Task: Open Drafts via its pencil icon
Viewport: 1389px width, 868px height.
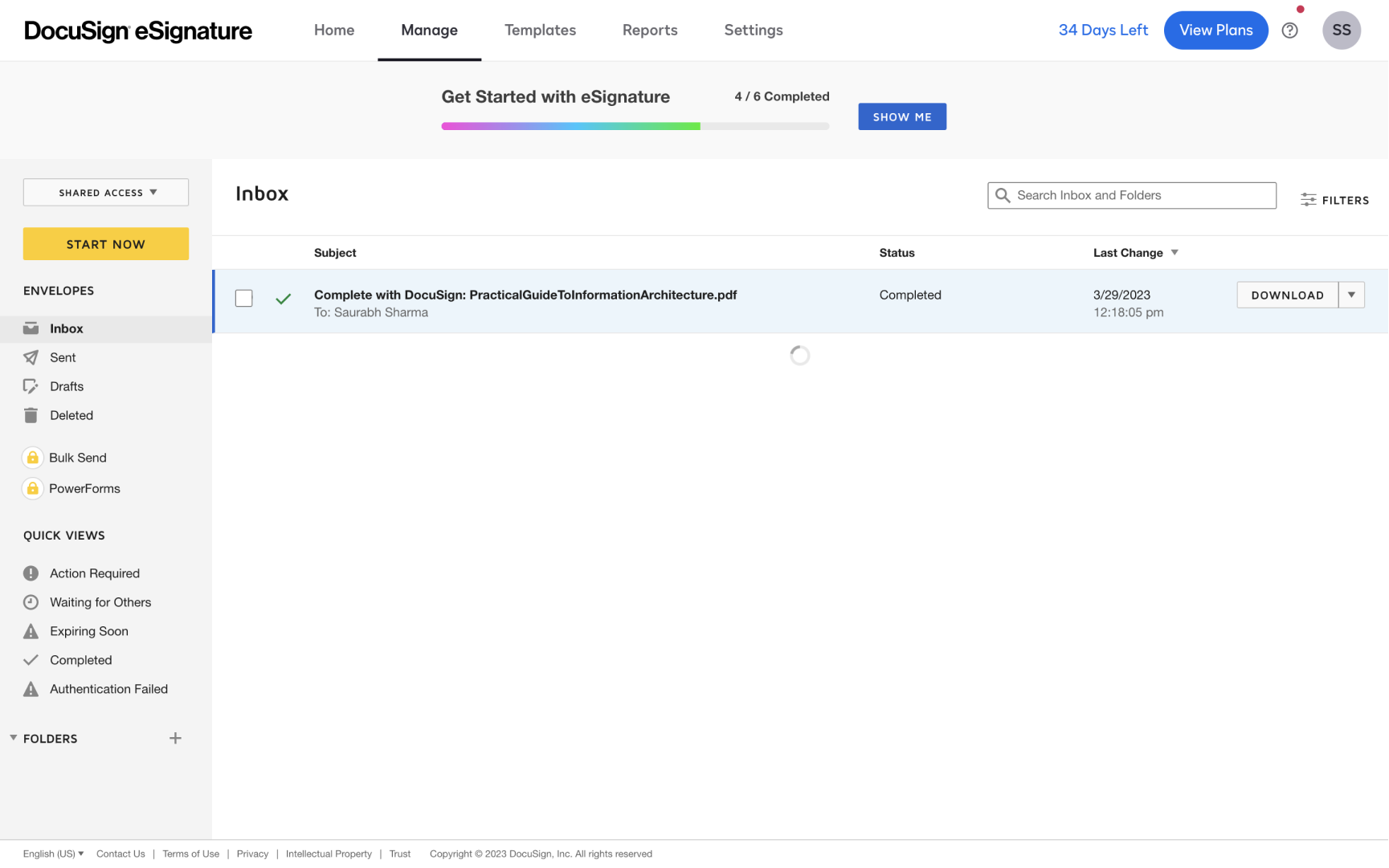Action: point(31,386)
